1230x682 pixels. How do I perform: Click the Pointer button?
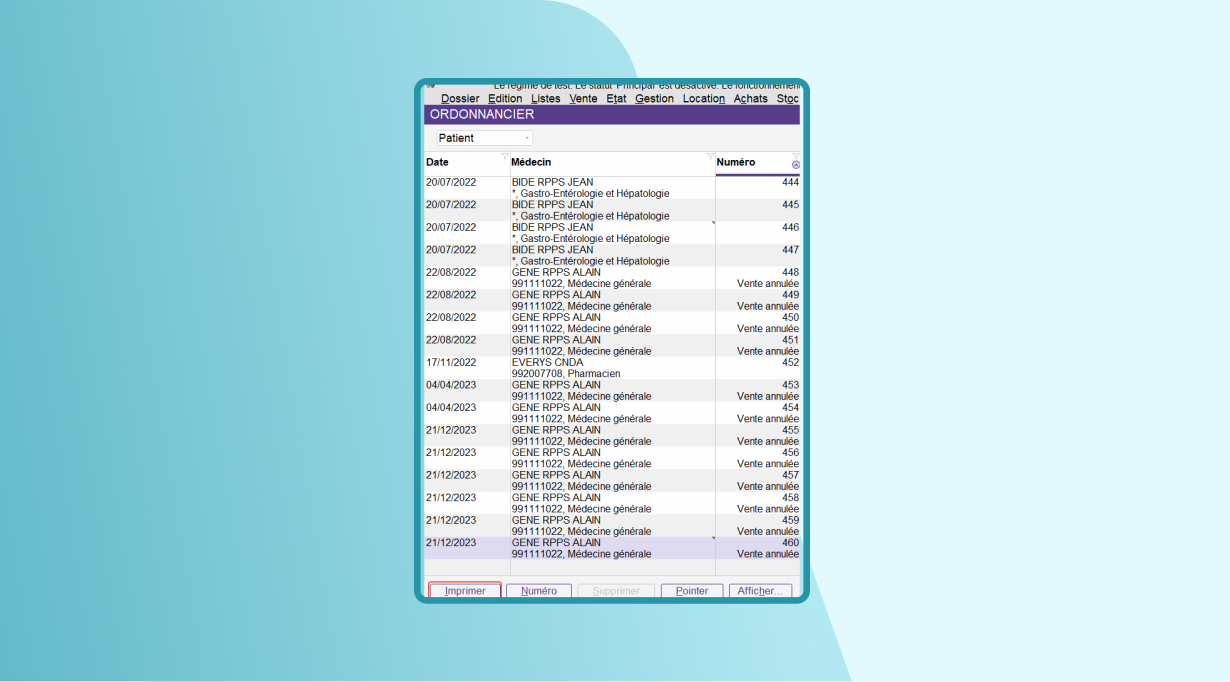point(692,591)
